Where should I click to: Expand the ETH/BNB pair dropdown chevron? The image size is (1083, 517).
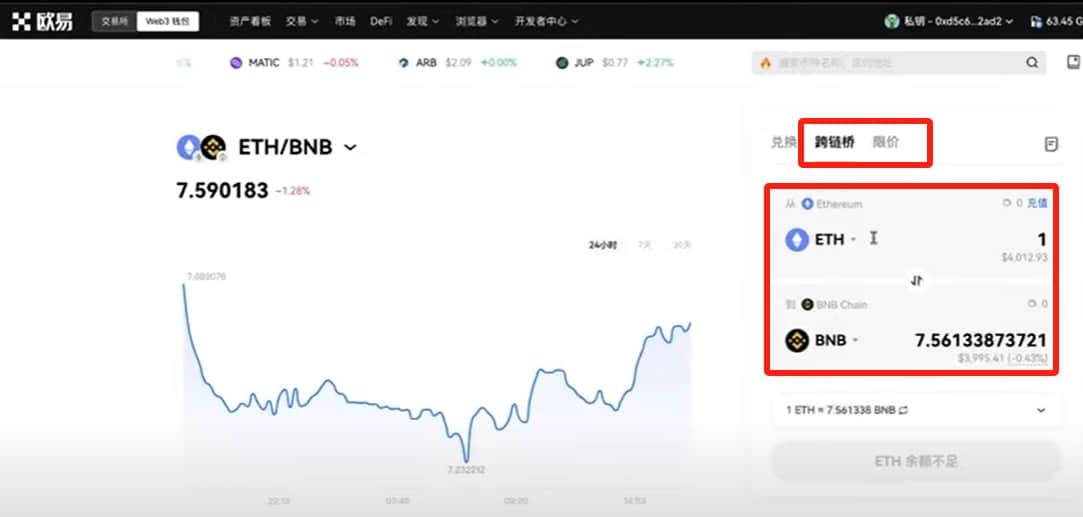350,147
